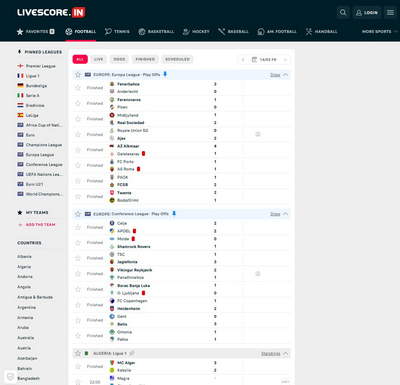This screenshot has width=400, height=385.
Task: Star the Gent vs Betis match
Action: 78,320
